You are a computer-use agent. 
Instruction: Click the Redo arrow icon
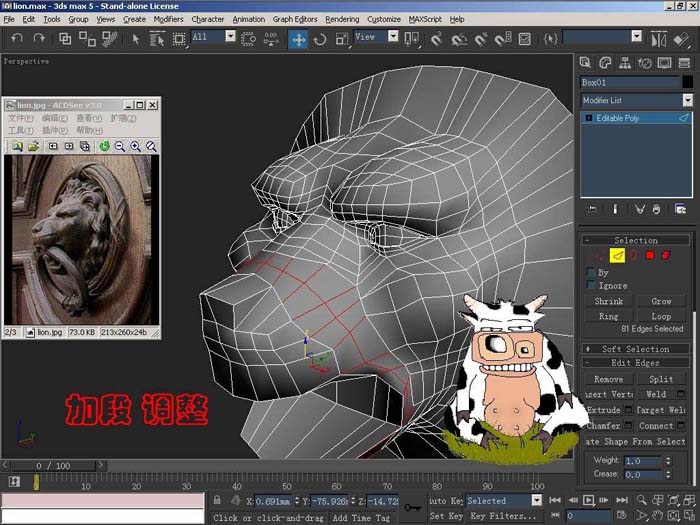click(39, 38)
